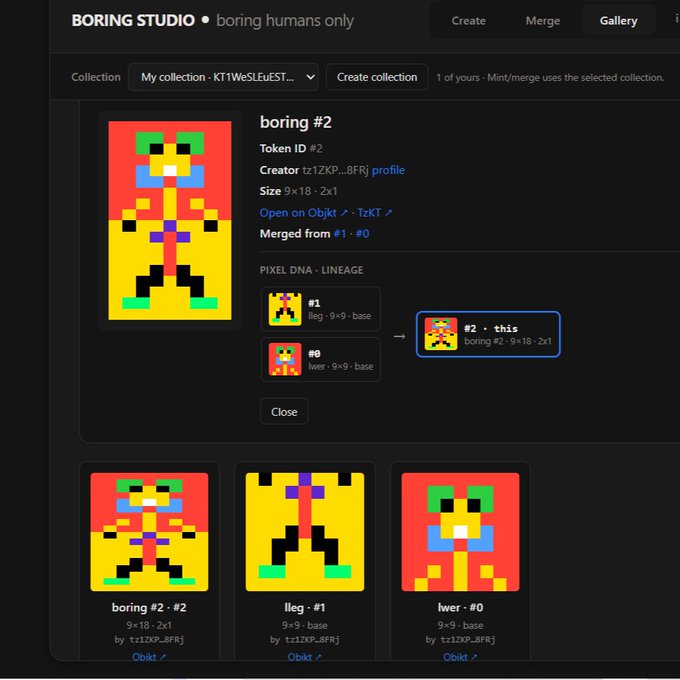Click the 'lleg · #1' card title
Screen dimensions: 680x680
[305, 608]
